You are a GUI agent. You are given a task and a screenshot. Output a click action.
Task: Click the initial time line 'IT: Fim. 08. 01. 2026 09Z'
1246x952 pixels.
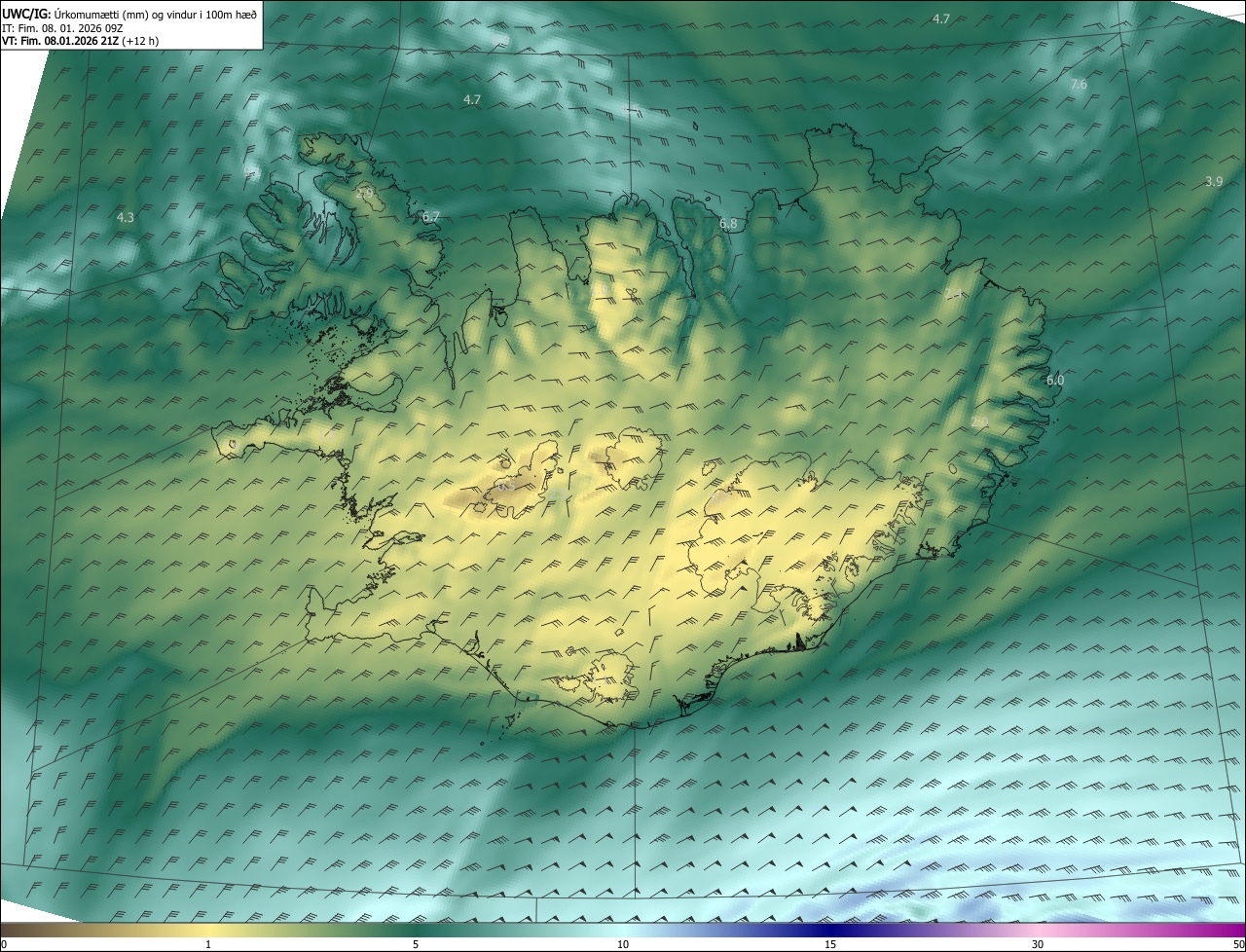point(62,27)
